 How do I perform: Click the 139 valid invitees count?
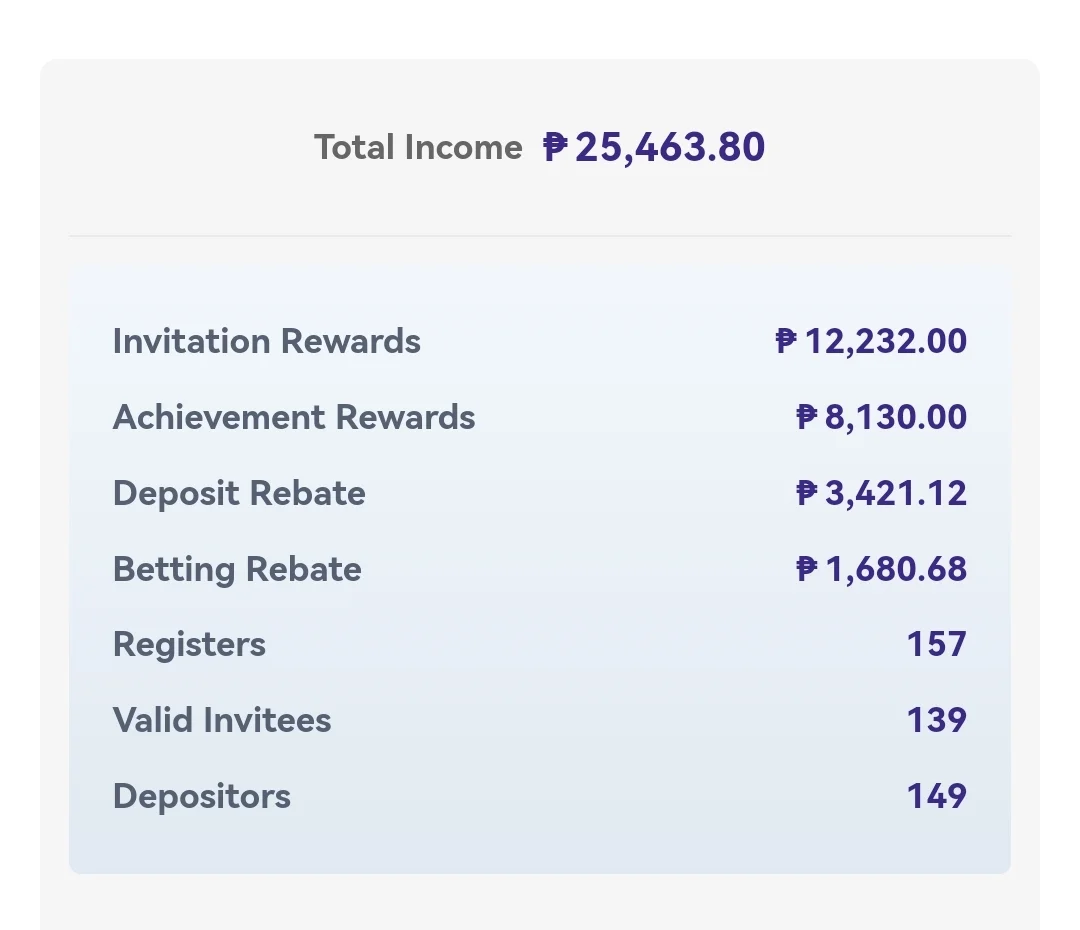tap(937, 720)
